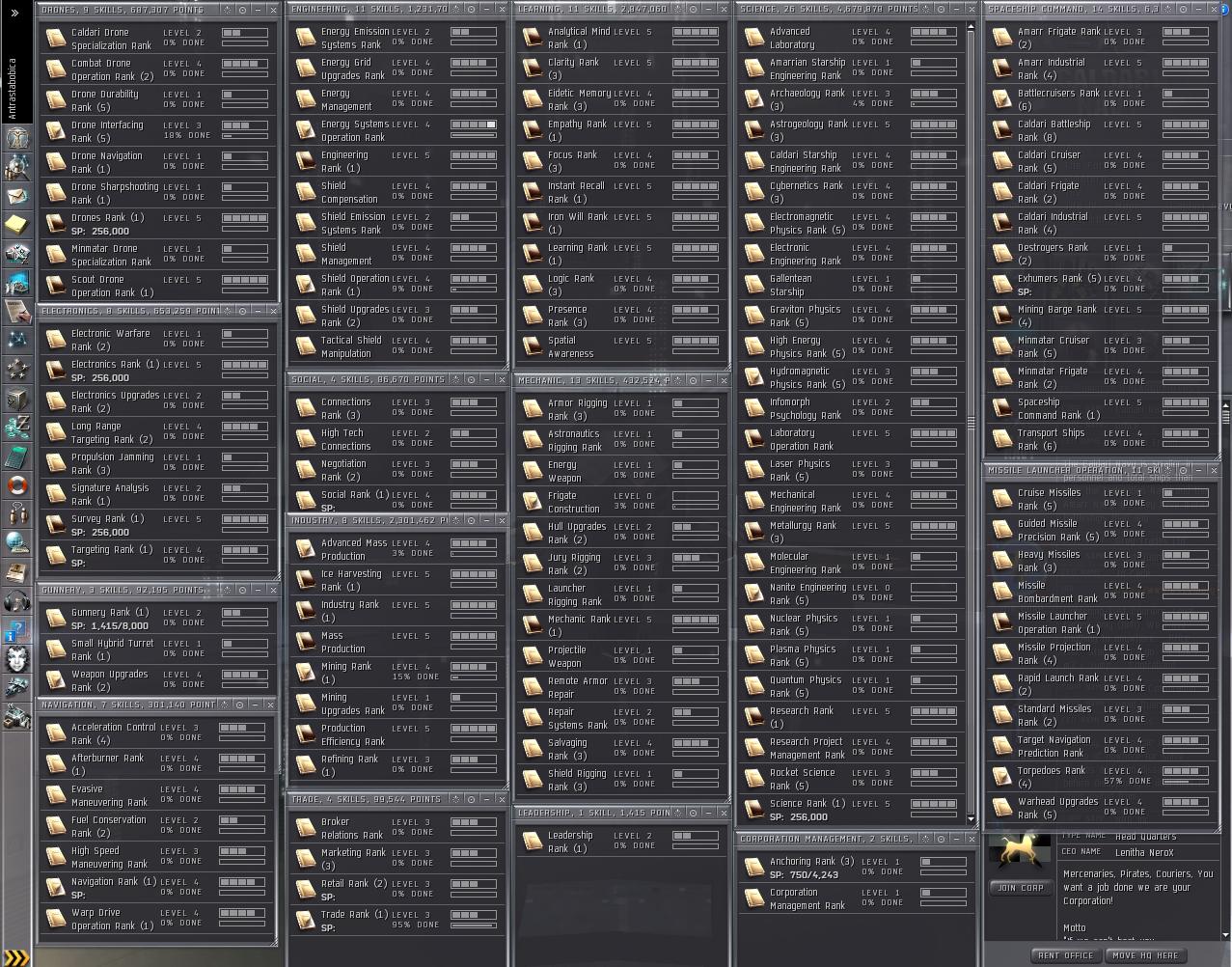The width and height of the screenshot is (1232, 967).
Task: Click the Energy Systems Operation book icon
Action: pyautogui.click(x=306, y=130)
